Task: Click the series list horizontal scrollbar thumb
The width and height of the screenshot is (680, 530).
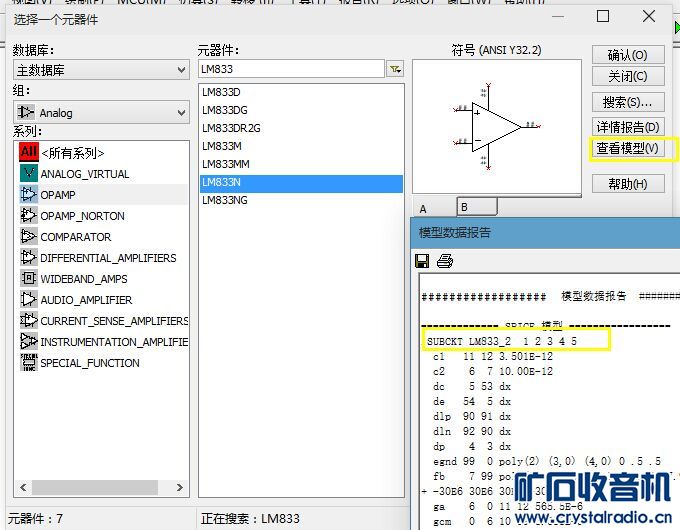Action: coord(95,487)
